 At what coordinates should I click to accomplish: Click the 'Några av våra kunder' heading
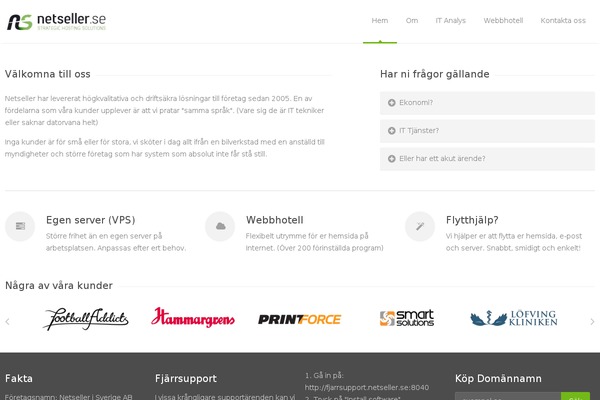tap(59, 286)
